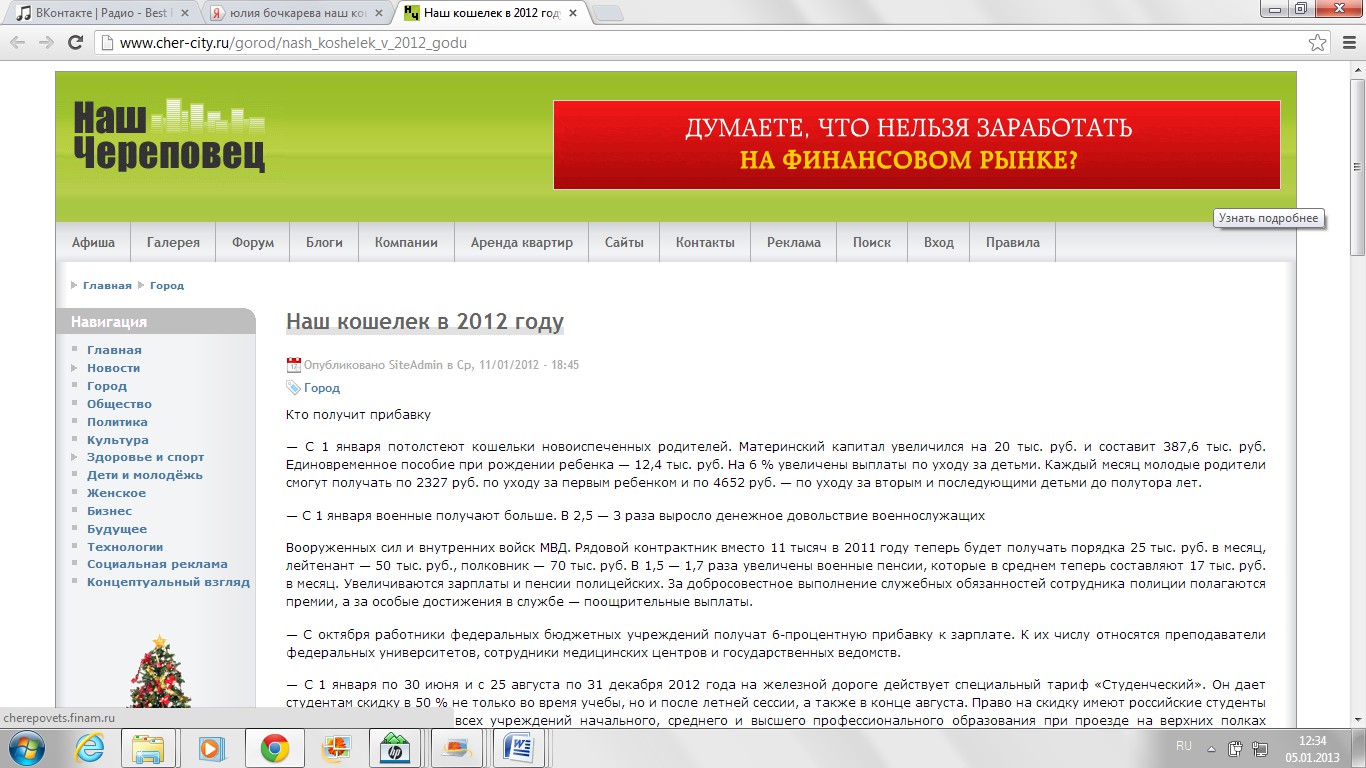Go back with the browser Back arrow
Viewport: 1366px width, 768px height.
point(17,43)
